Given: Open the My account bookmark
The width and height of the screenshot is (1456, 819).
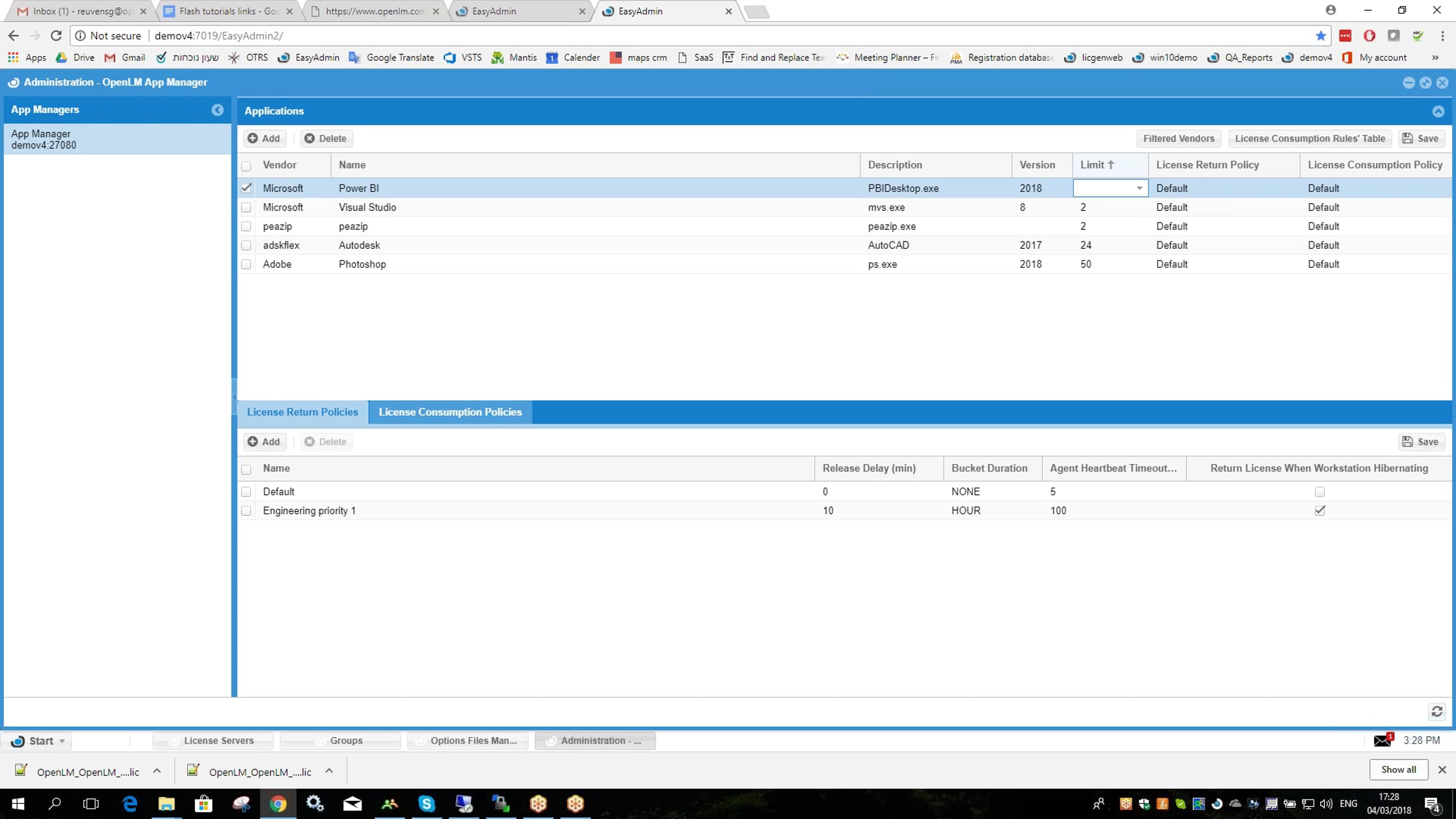Looking at the screenshot, I should tap(1375, 58).
